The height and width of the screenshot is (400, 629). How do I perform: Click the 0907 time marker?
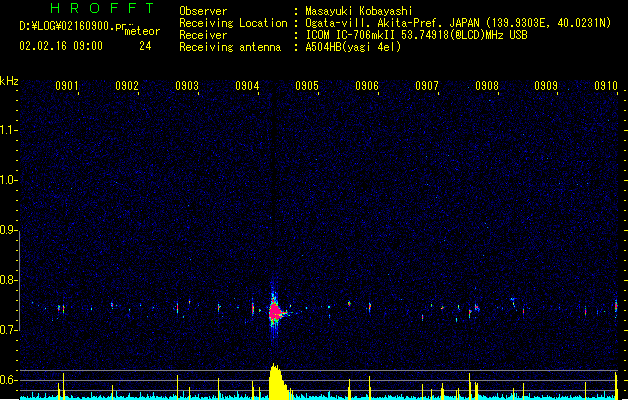(x=427, y=86)
